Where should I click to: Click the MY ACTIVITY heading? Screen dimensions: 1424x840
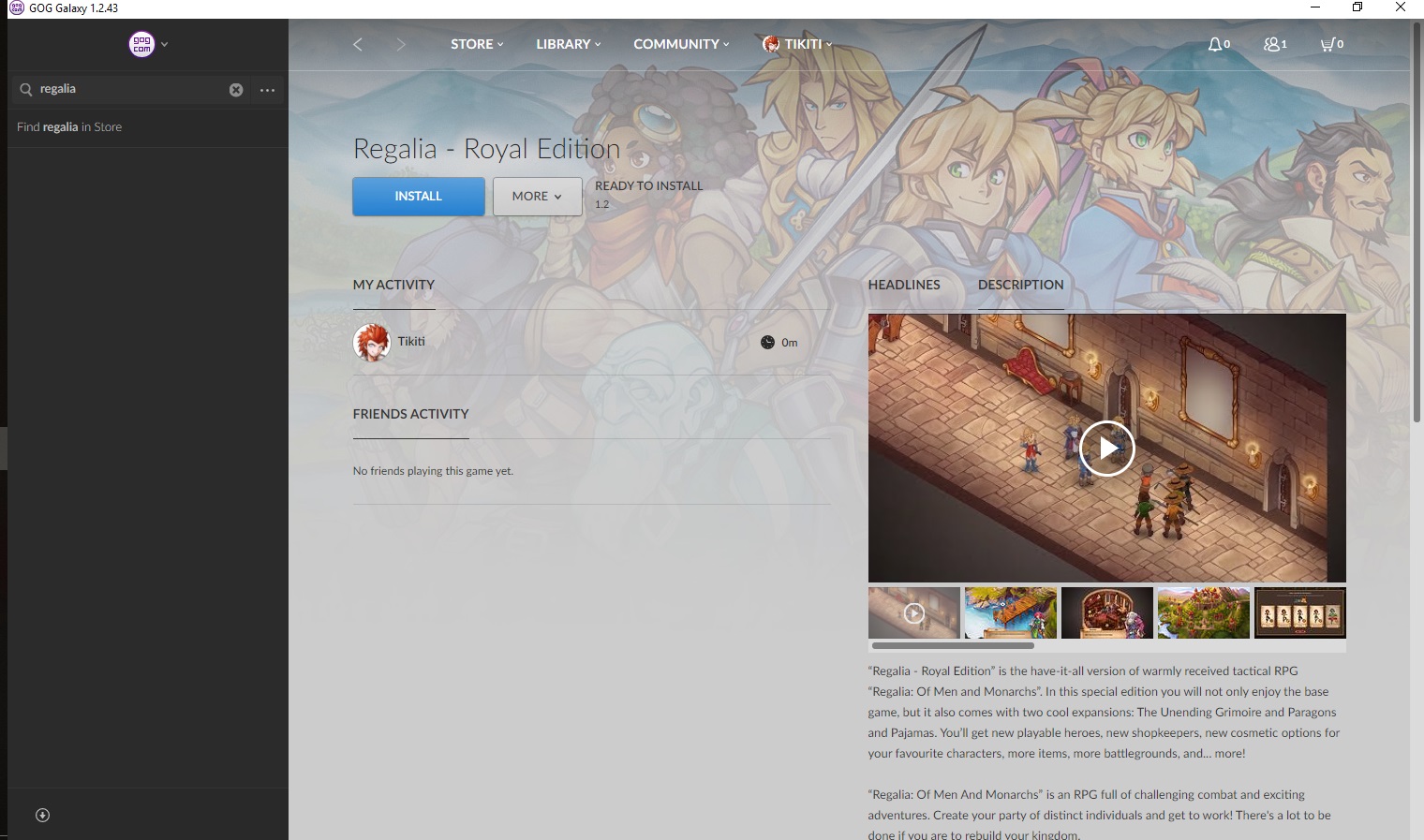tap(393, 285)
